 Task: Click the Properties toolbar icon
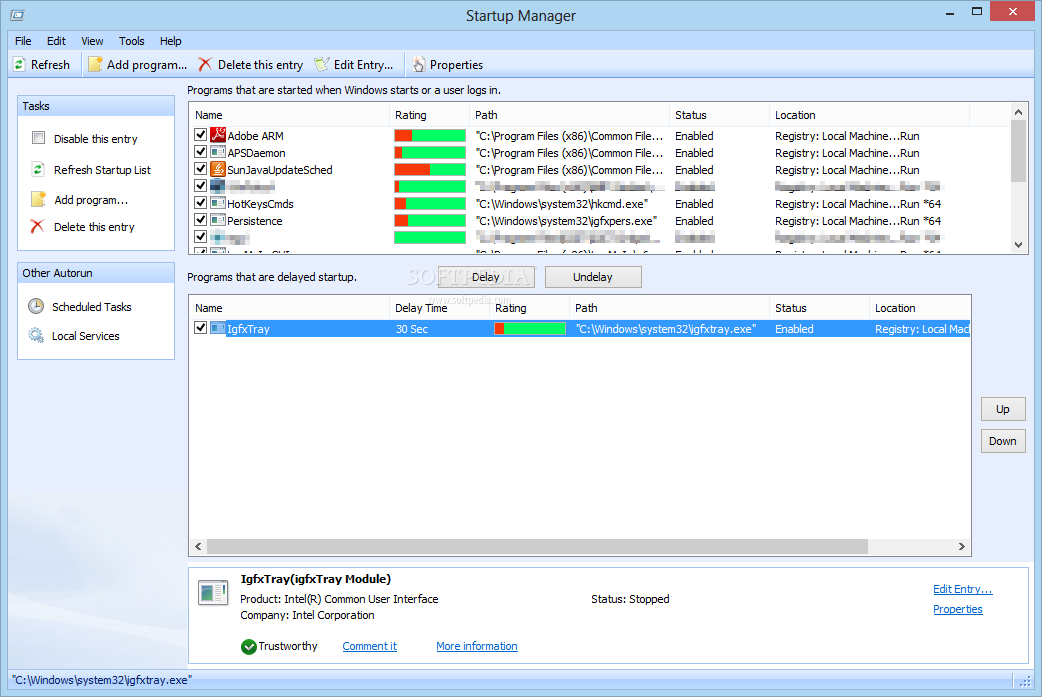click(x=419, y=64)
